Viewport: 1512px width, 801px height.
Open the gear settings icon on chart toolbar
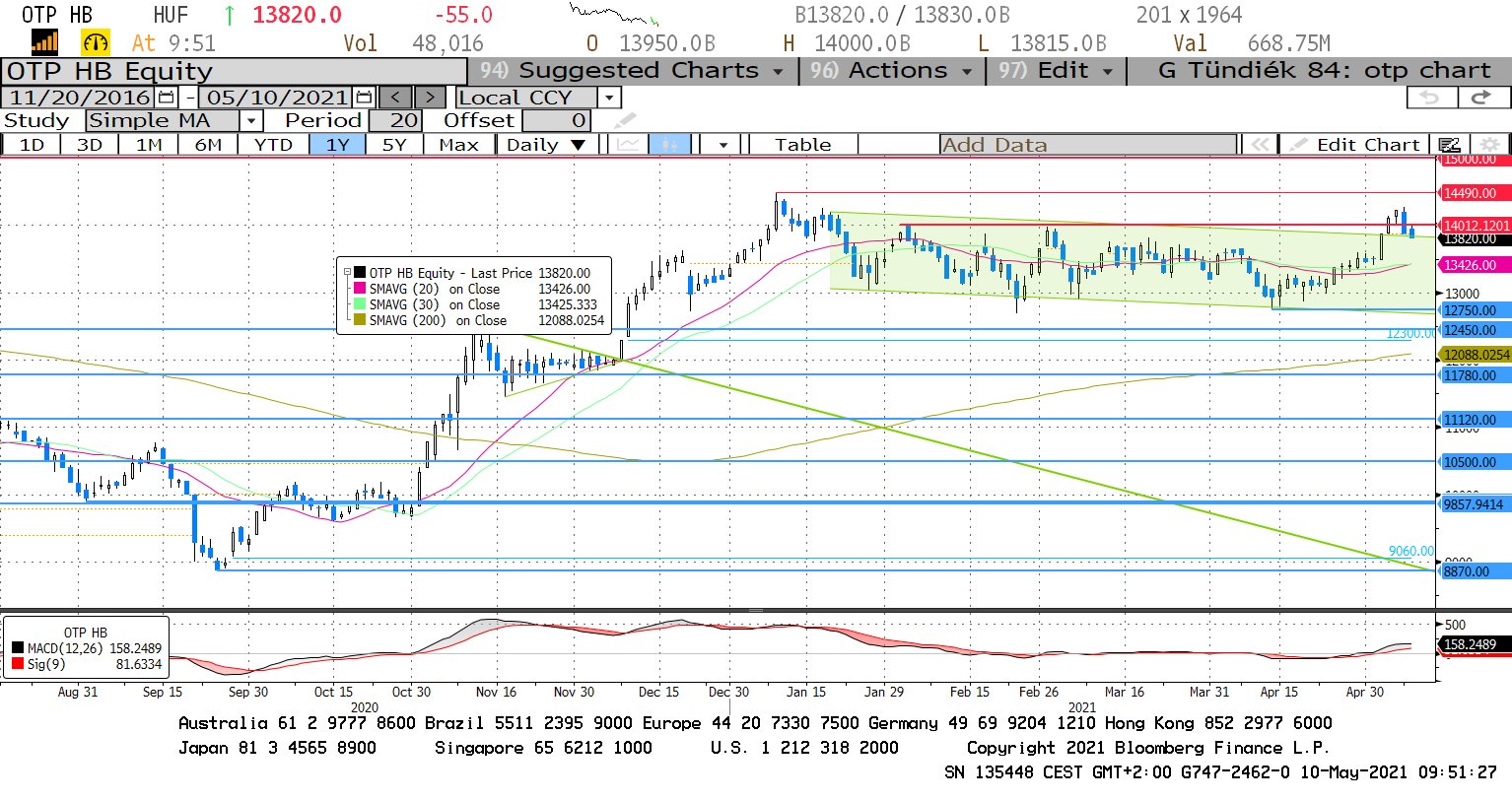1489,145
